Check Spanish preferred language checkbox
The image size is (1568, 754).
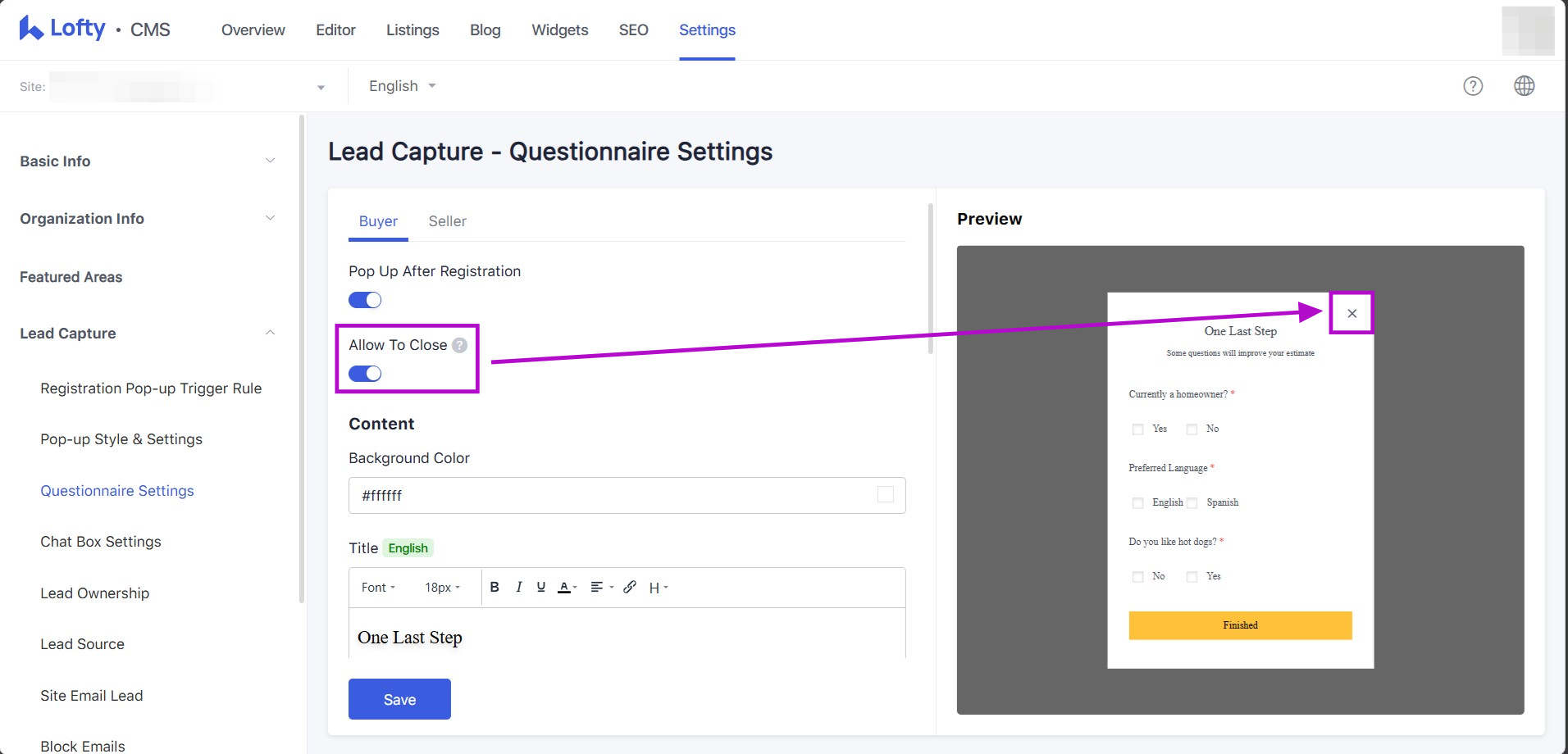1192,503
